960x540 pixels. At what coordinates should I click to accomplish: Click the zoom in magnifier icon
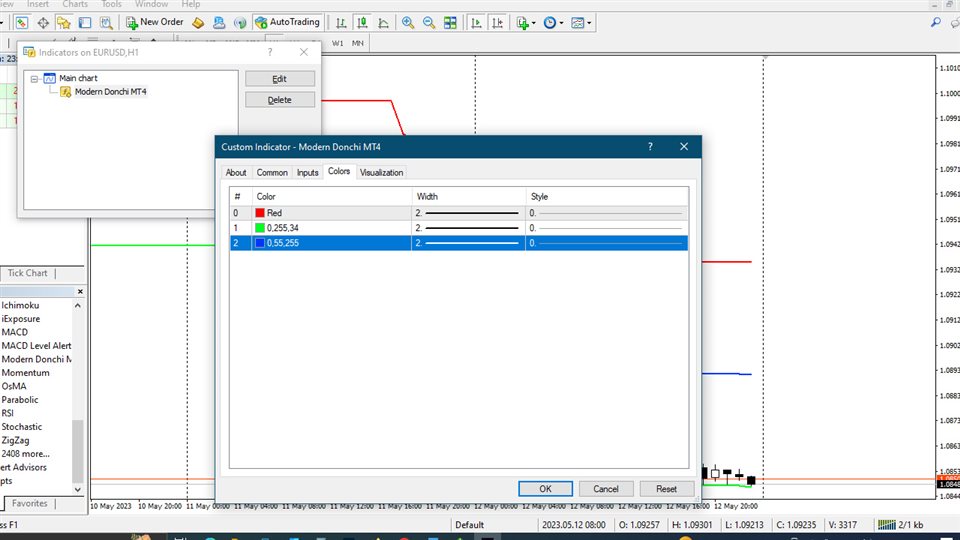(x=408, y=22)
